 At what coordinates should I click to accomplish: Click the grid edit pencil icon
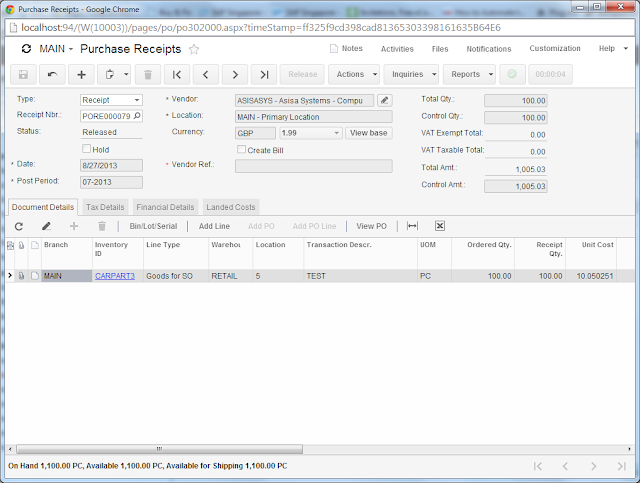[x=46, y=226]
